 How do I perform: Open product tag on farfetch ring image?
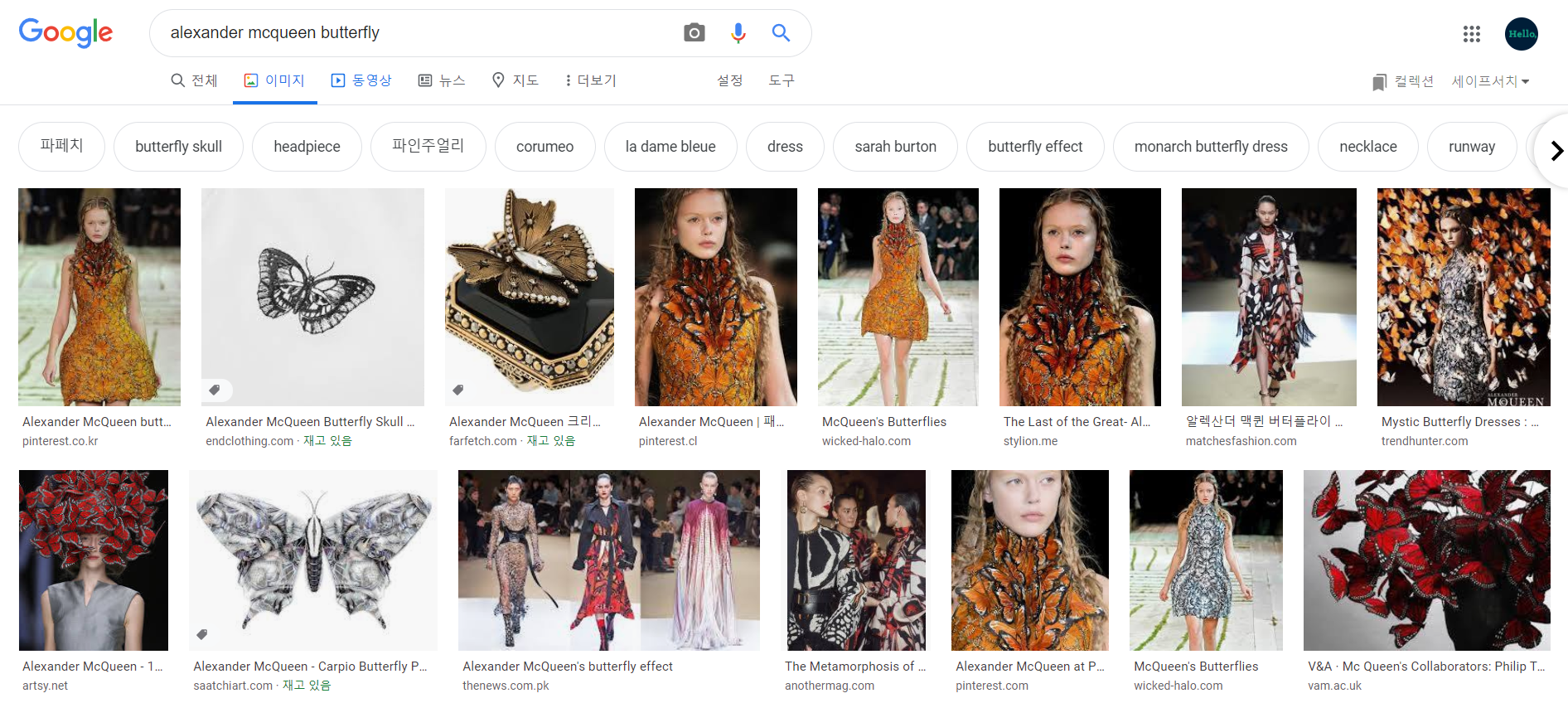[x=458, y=390]
